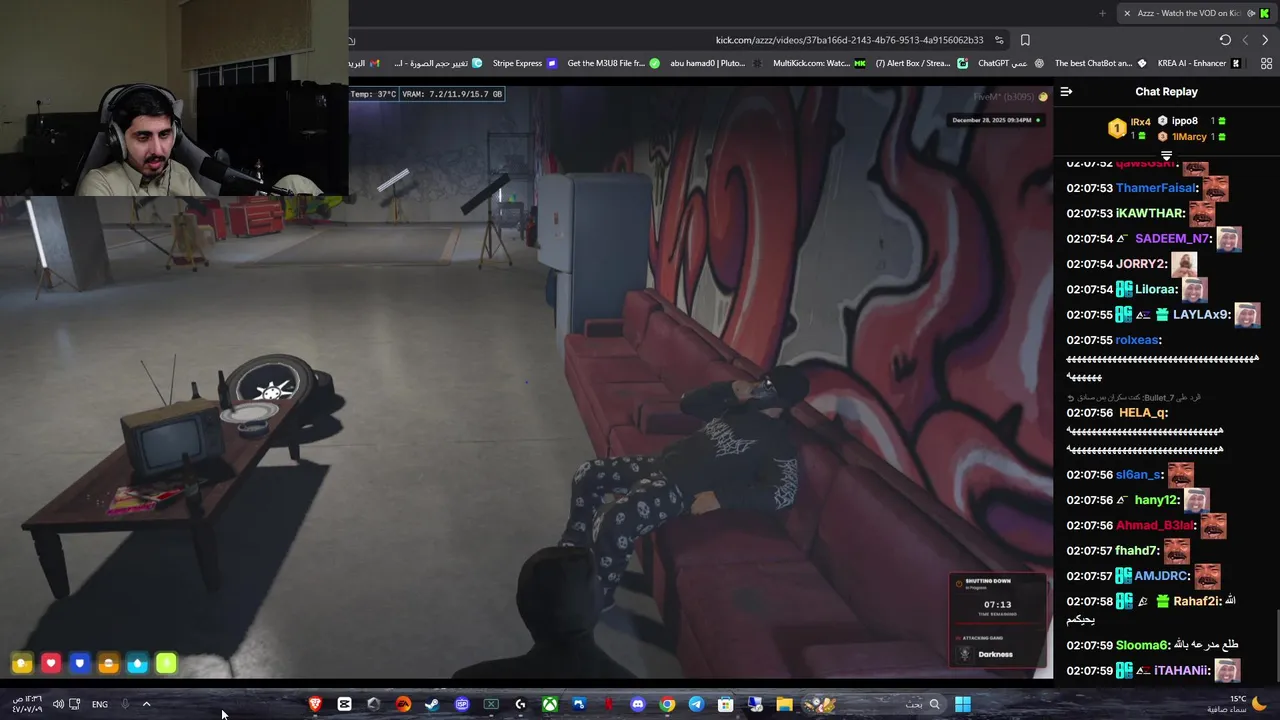Click username Slooma6 in chat
This screenshot has width=1280, height=720.
click(x=1141, y=645)
